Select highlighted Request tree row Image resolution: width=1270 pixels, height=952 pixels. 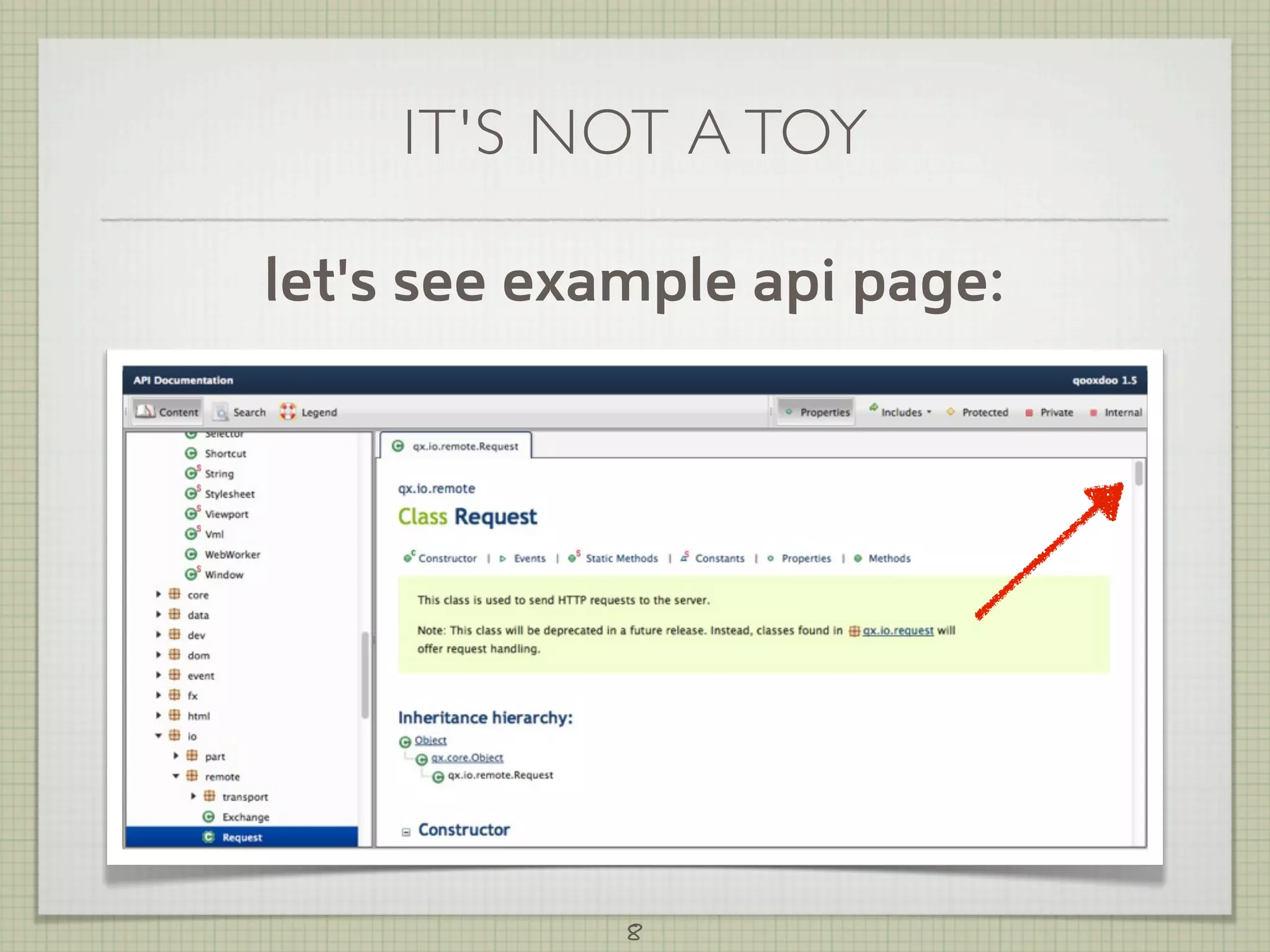tap(242, 837)
